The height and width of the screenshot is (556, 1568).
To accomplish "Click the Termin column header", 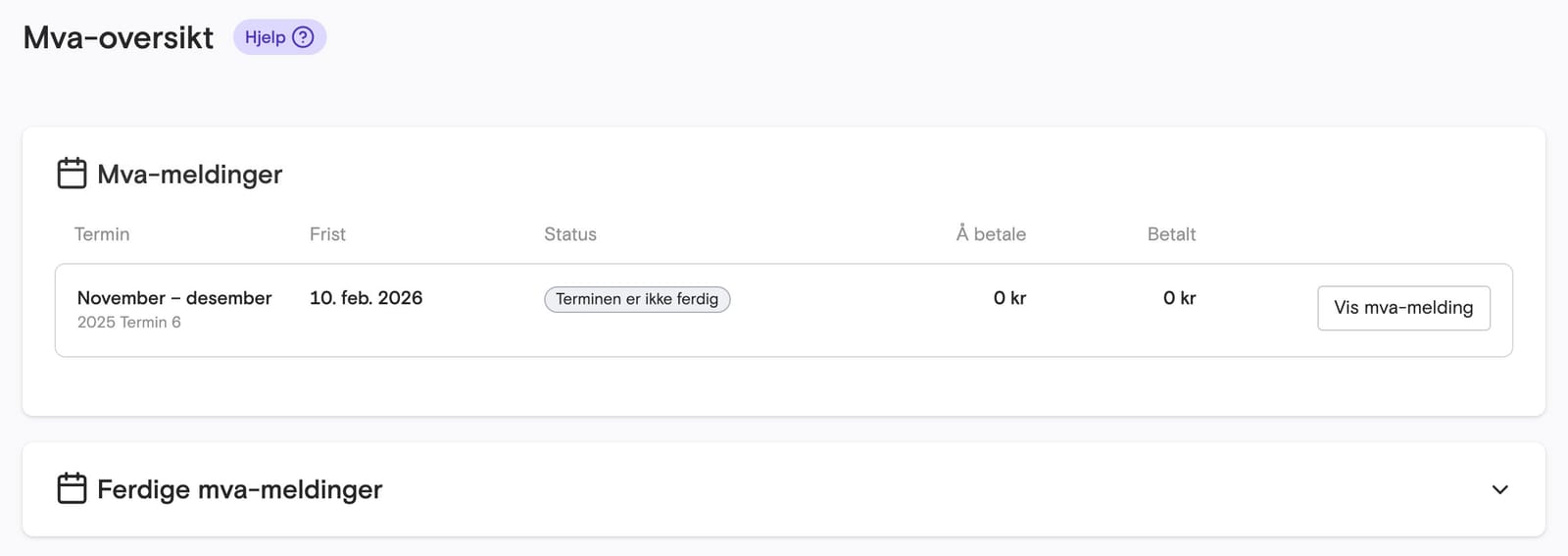I will click(x=102, y=234).
